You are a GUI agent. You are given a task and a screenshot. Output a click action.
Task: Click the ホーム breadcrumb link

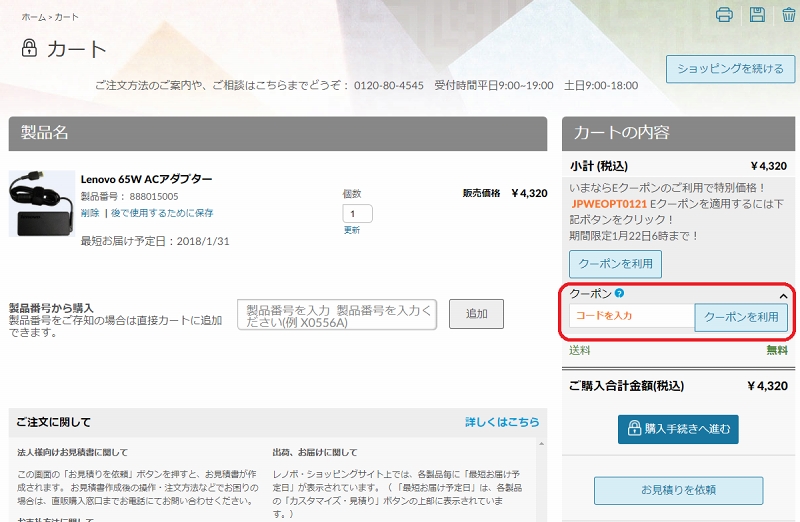pyautogui.click(x=34, y=17)
